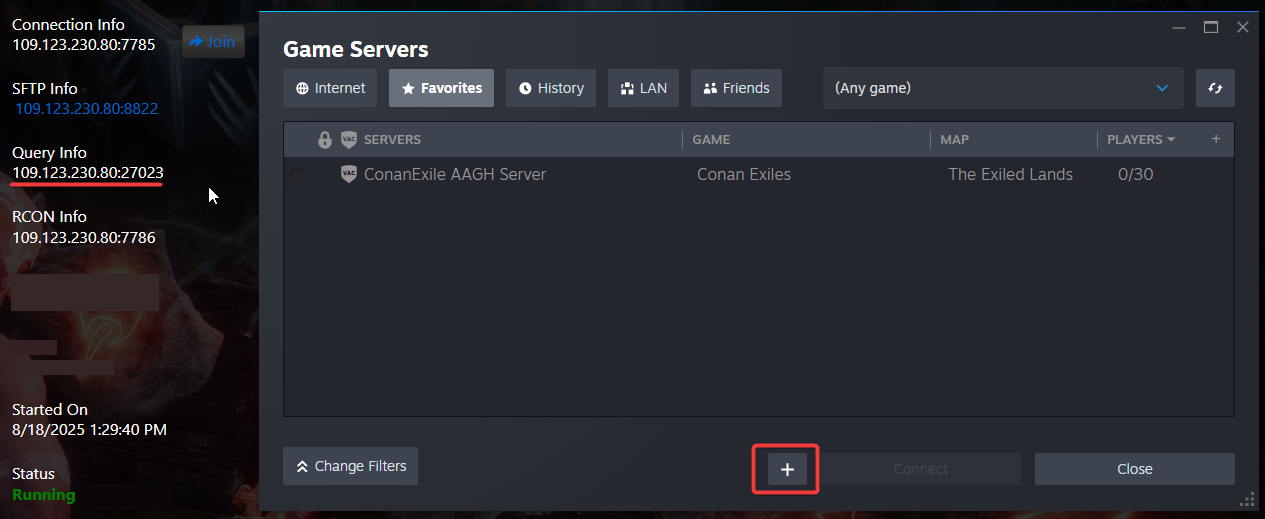This screenshot has height=519, width=1265.
Task: Refresh the server list
Action: tap(1215, 88)
